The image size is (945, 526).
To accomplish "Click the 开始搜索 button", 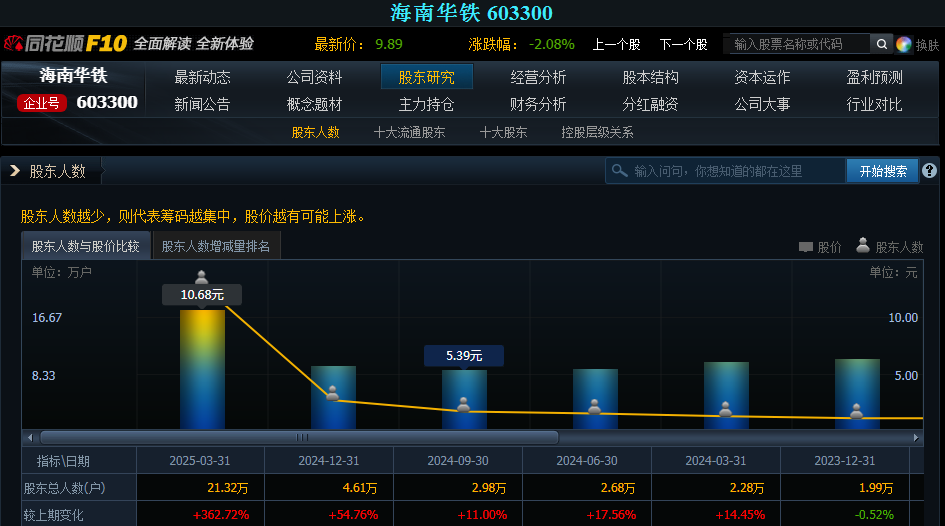I will click(882, 171).
